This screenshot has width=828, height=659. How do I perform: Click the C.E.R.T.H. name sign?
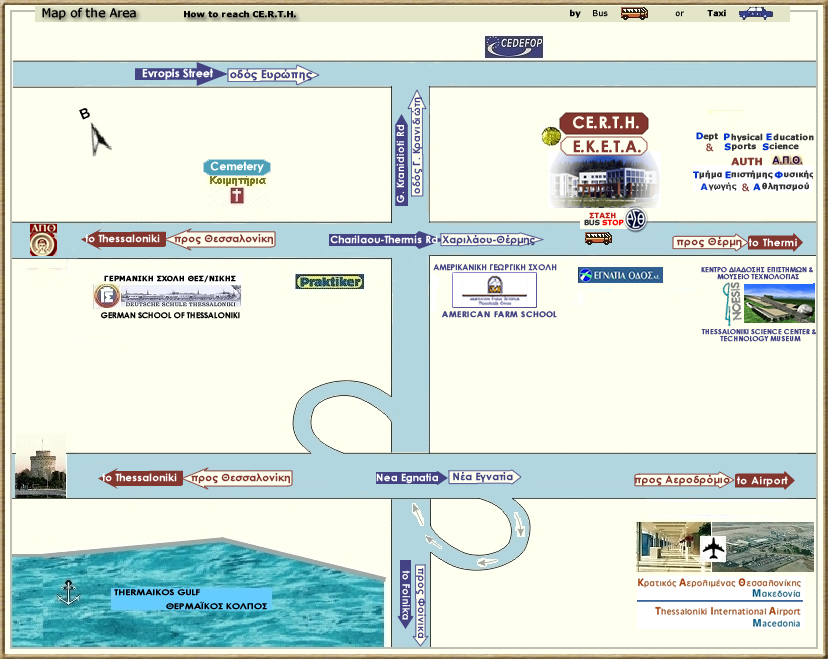(x=603, y=124)
